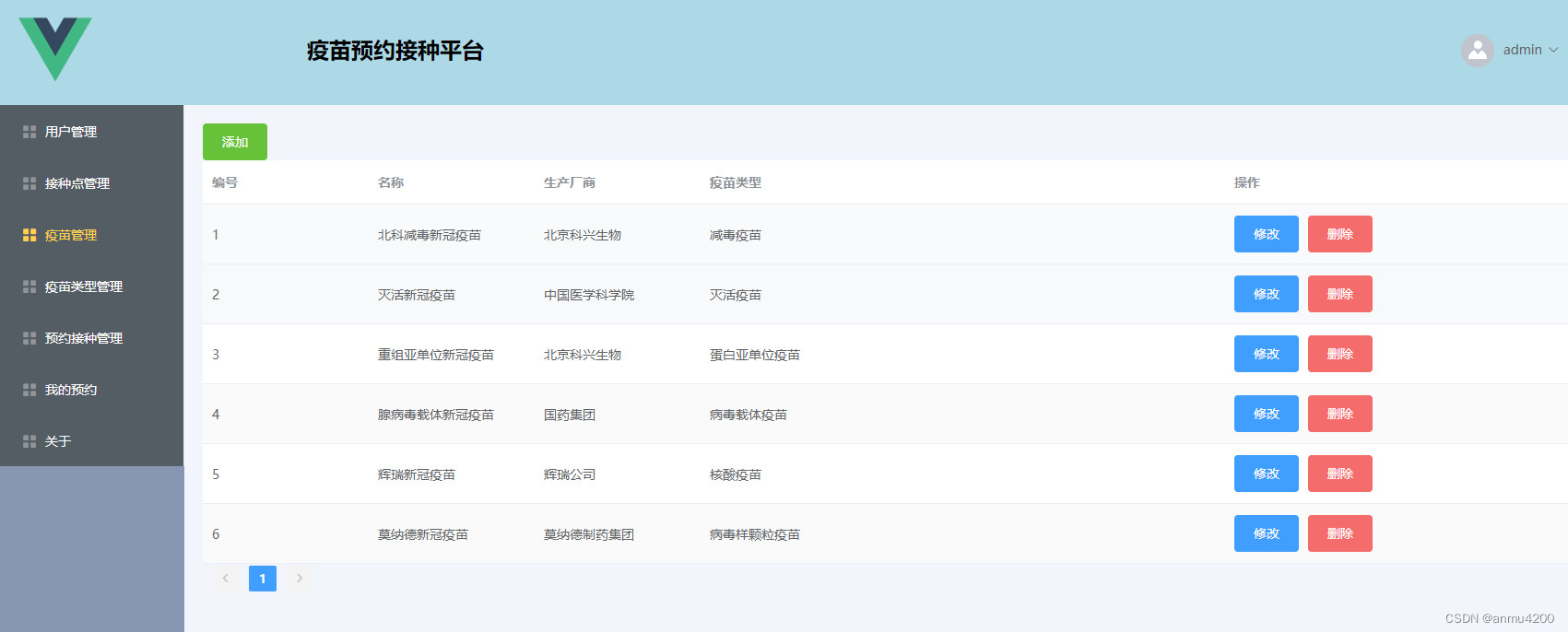Edit the 莫纳德新冠疫苗 row
The image size is (1568, 632).
tap(1267, 533)
